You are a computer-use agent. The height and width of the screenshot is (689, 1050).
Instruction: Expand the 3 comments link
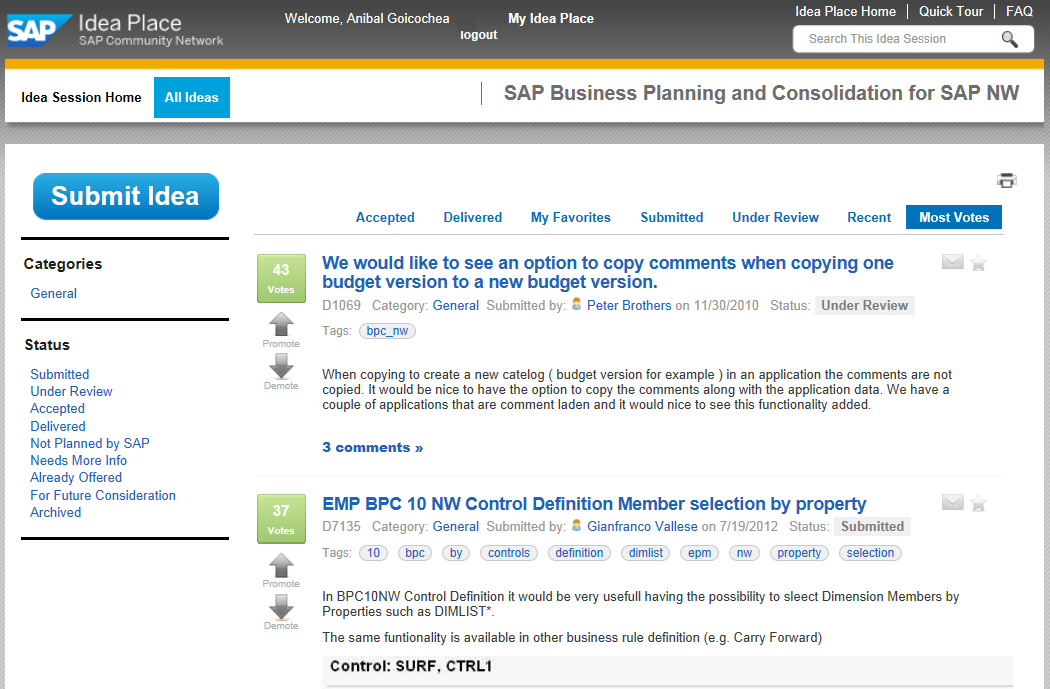tap(372, 447)
